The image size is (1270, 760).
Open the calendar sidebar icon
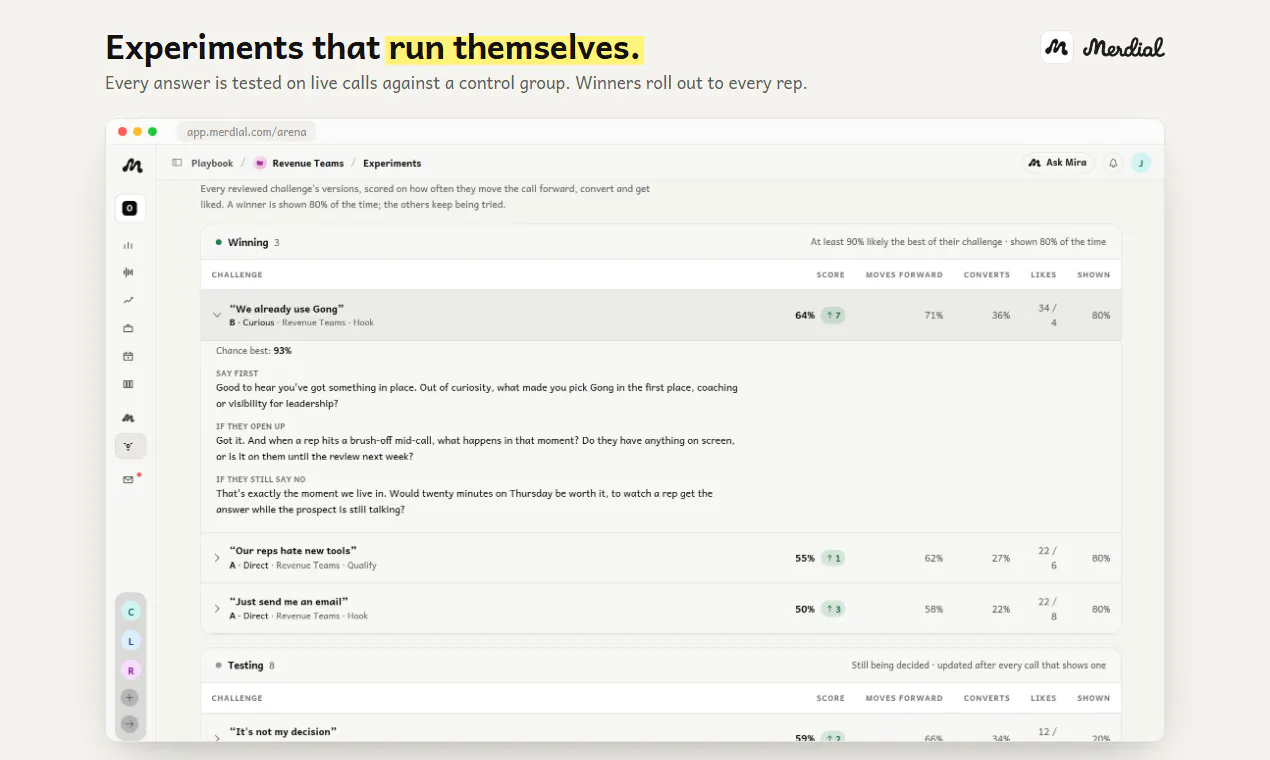pos(128,356)
